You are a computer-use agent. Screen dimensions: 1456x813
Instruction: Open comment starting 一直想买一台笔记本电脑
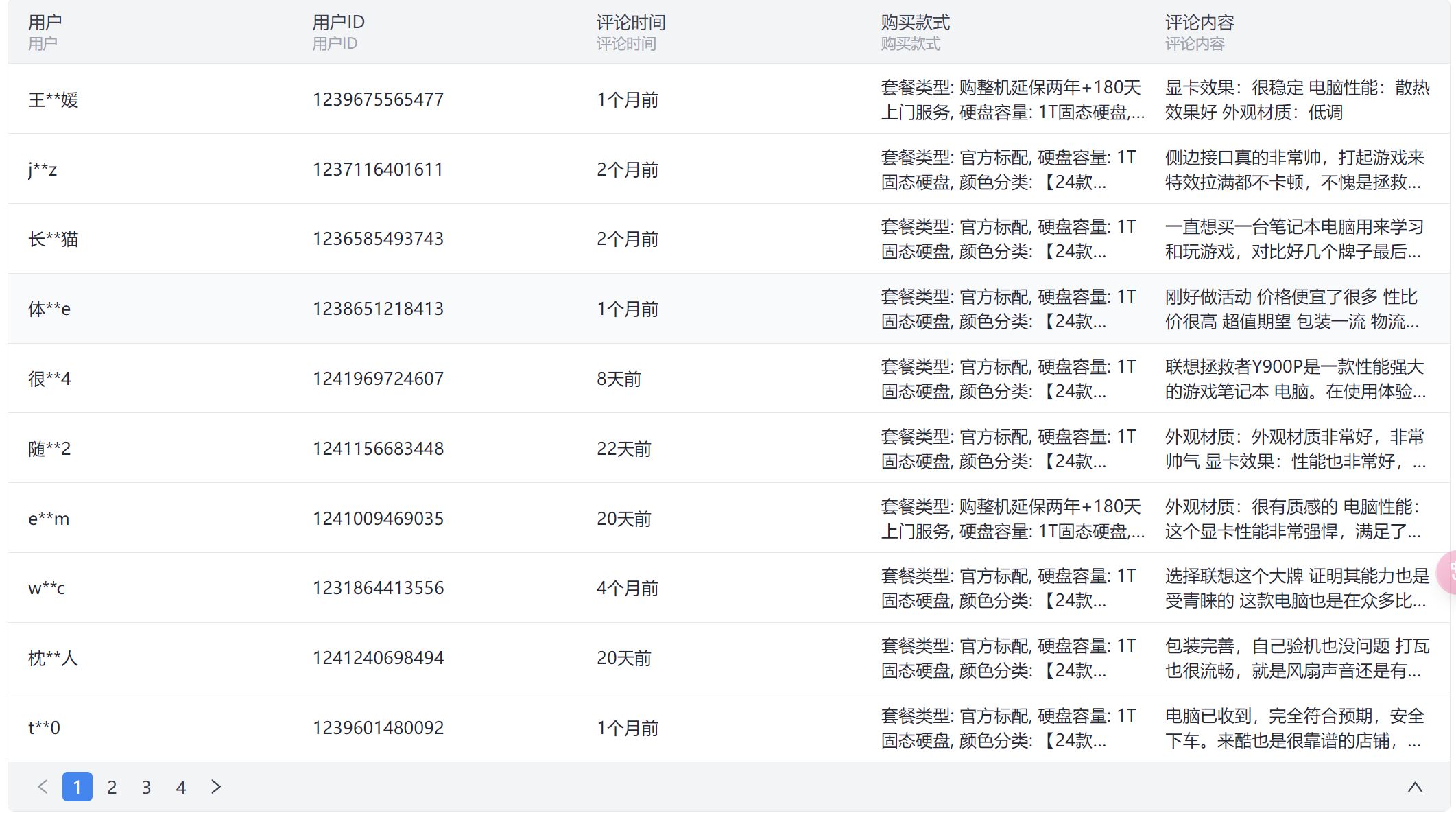click(1296, 239)
